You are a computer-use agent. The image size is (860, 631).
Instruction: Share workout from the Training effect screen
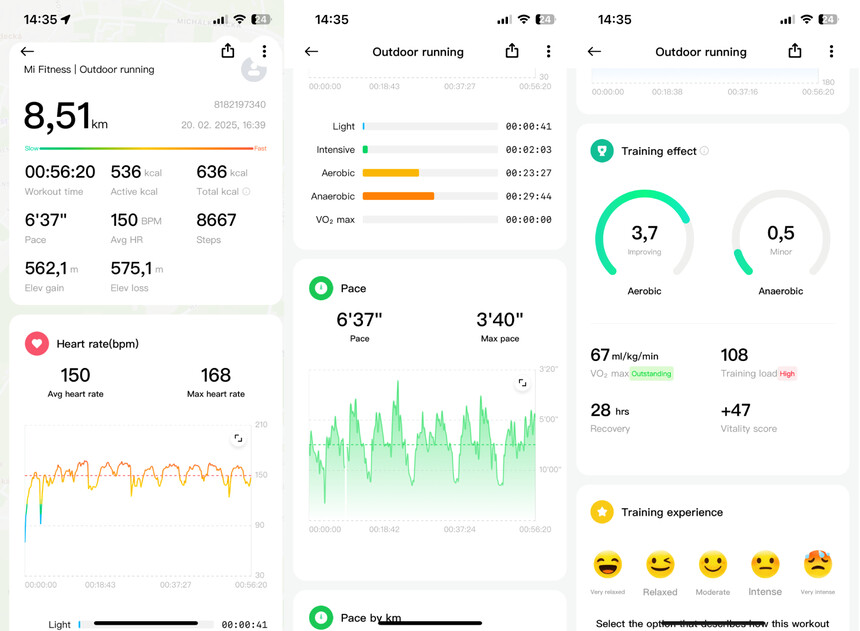[x=795, y=51]
